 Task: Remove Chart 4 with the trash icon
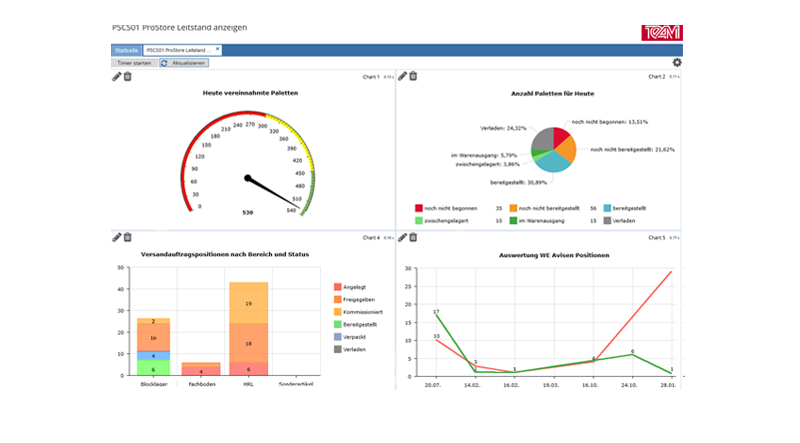(128, 237)
